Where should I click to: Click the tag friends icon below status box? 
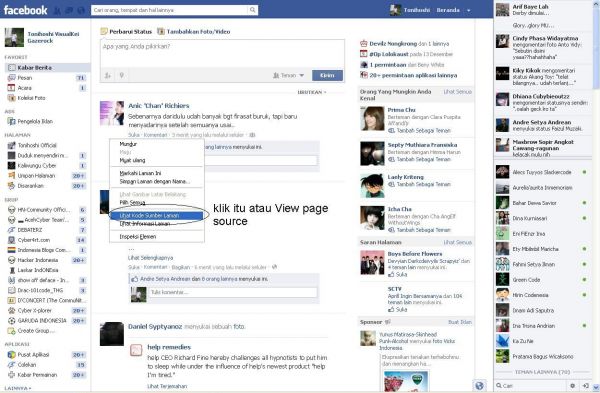click(108, 76)
